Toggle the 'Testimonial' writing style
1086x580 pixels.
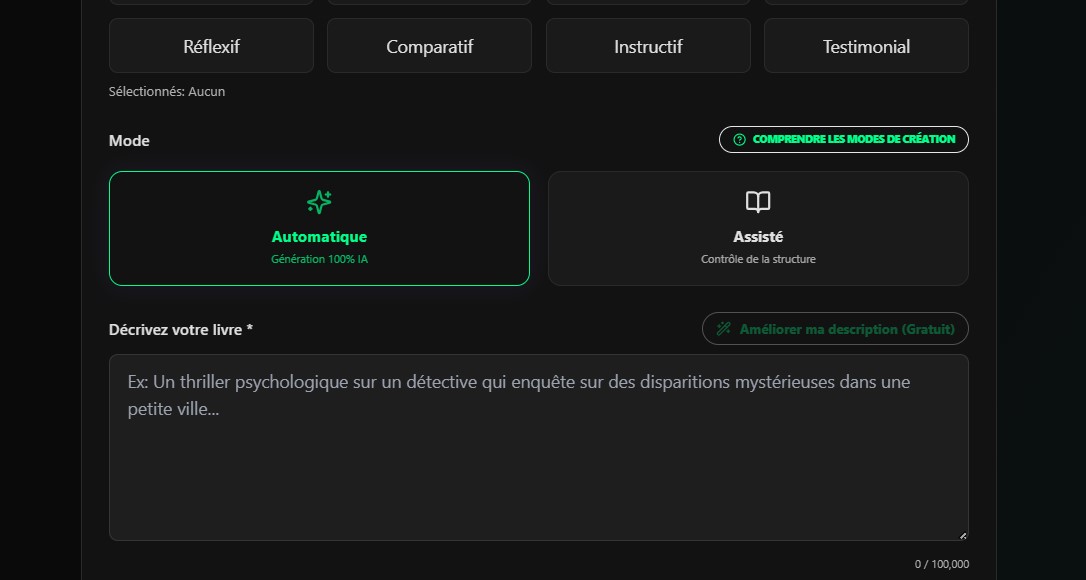coord(866,45)
